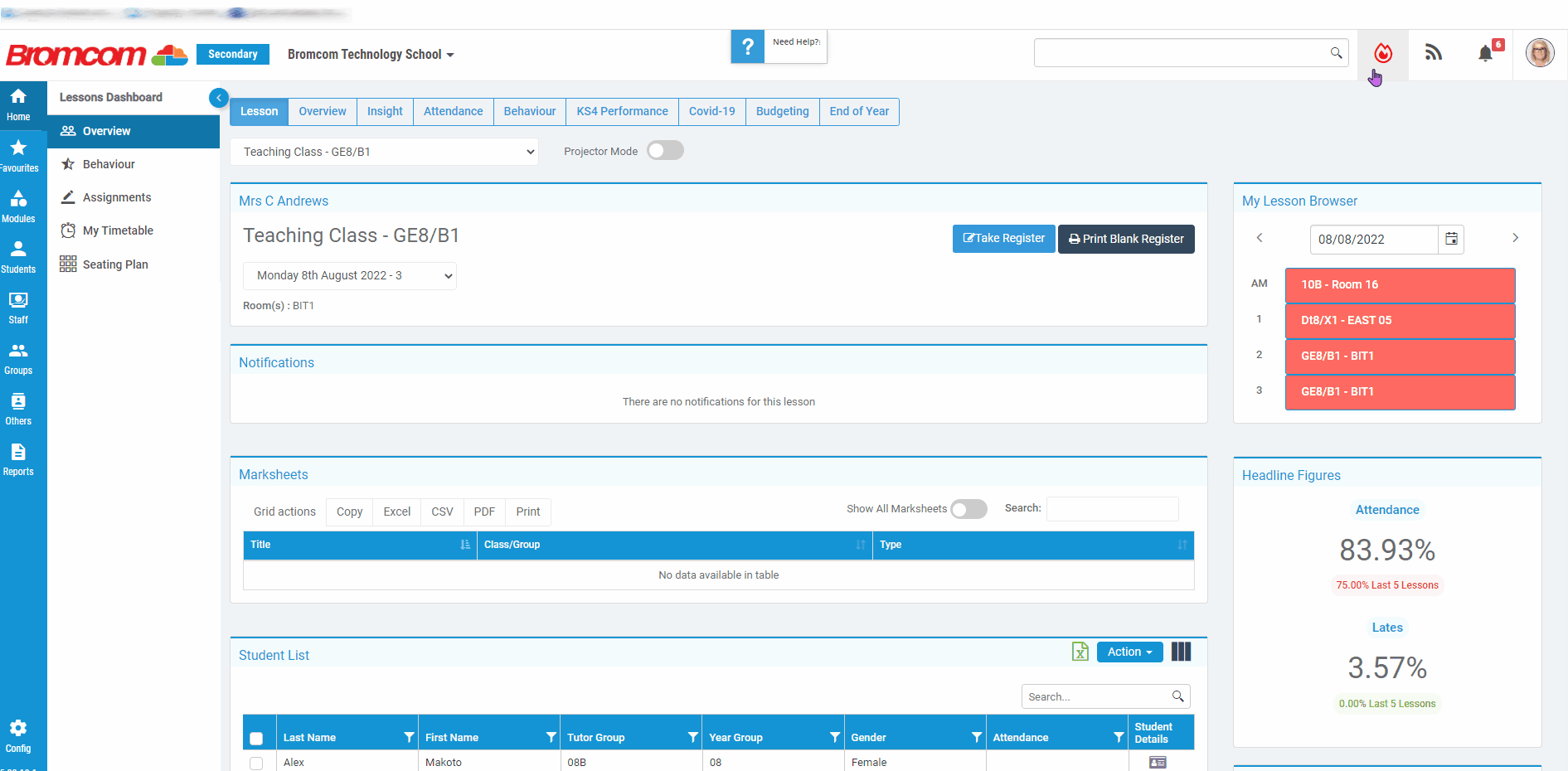Click the Take Register button
Viewport: 1568px width, 771px height.
pos(1003,239)
